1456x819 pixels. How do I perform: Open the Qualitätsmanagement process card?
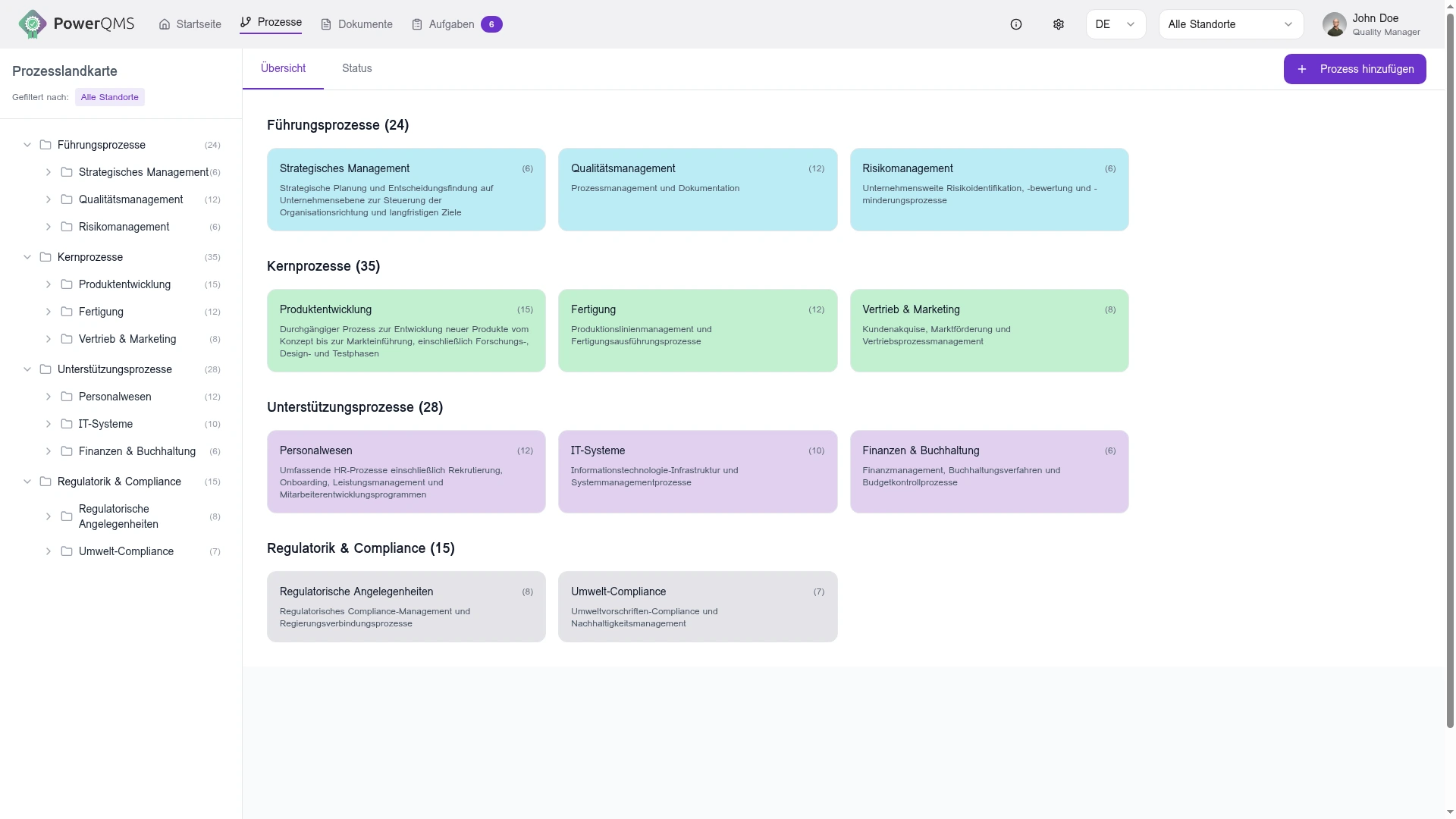tap(698, 190)
